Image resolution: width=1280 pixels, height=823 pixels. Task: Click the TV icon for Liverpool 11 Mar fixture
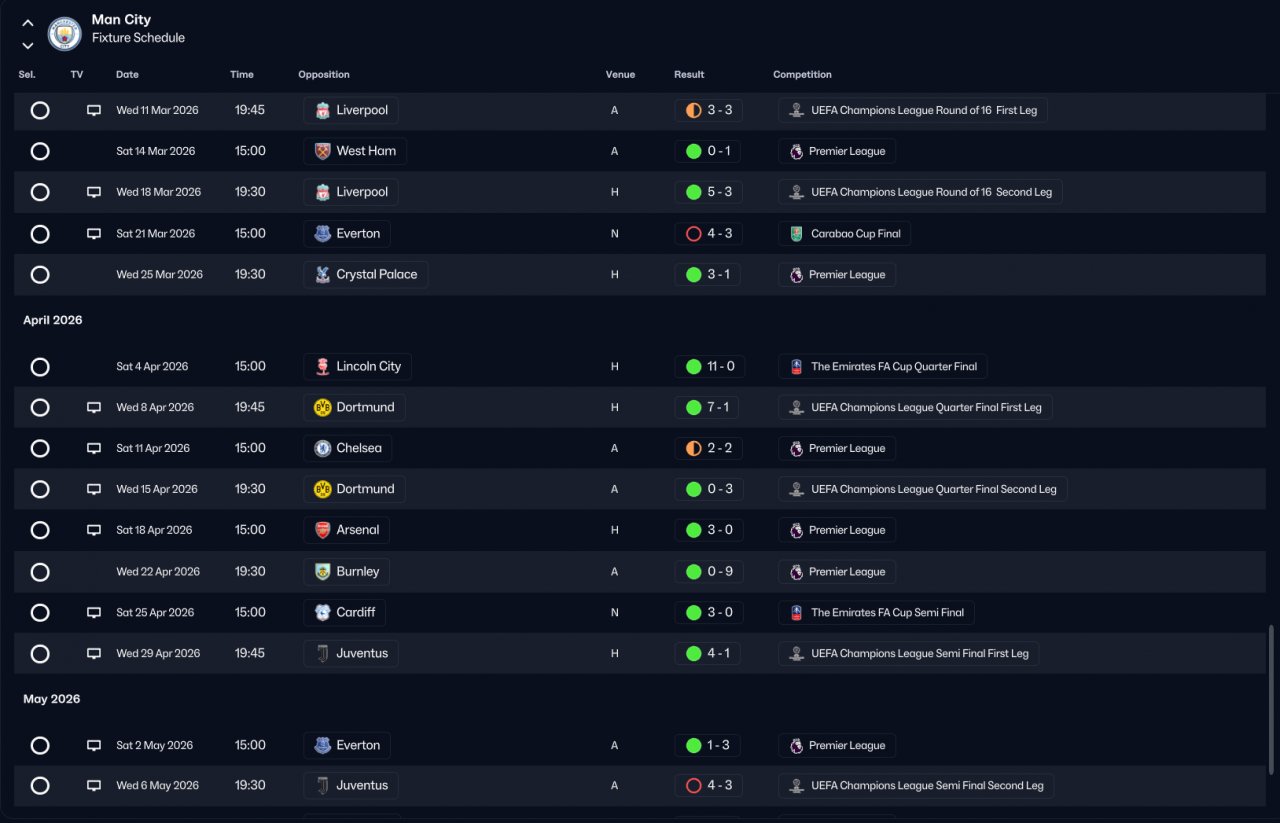point(94,110)
